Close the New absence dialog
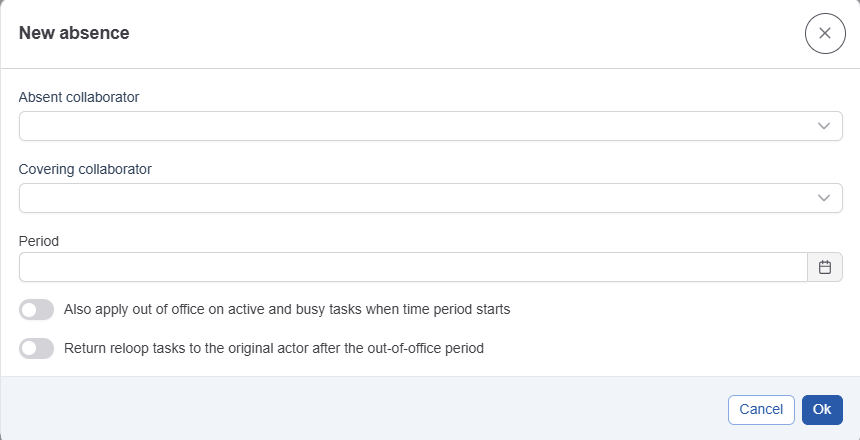 pos(824,33)
